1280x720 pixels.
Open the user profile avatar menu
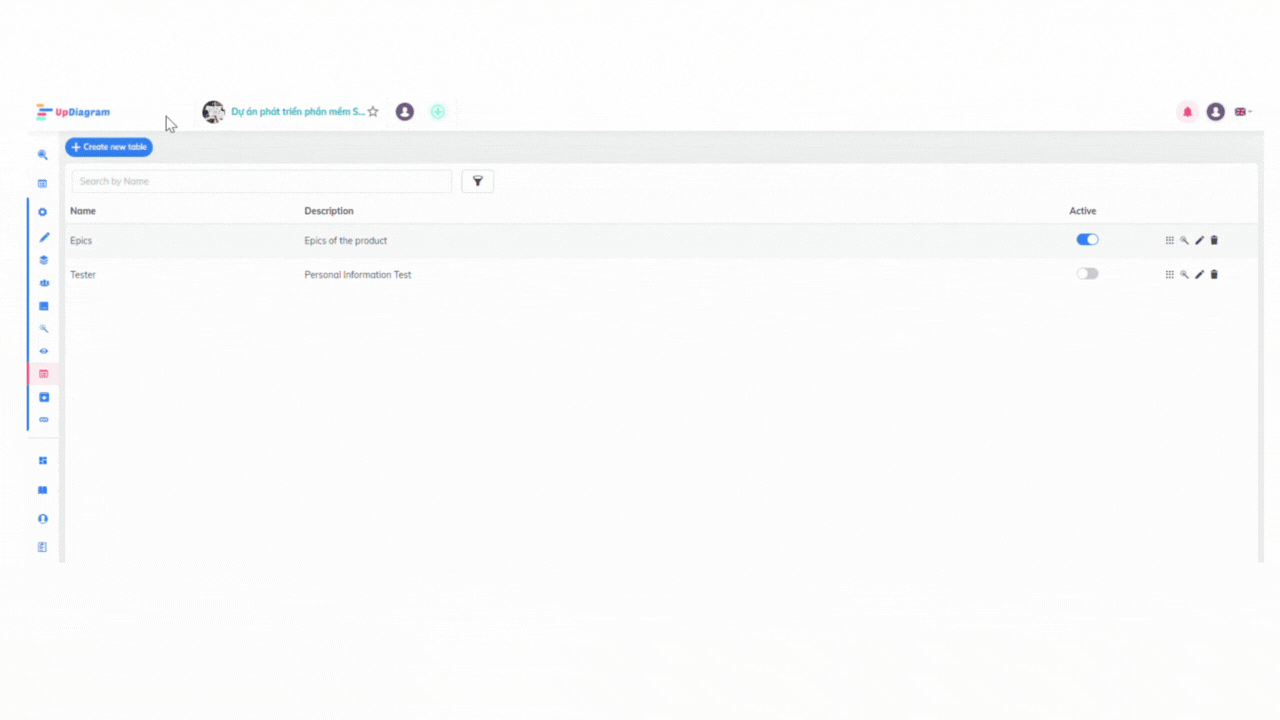pyautogui.click(x=1215, y=112)
